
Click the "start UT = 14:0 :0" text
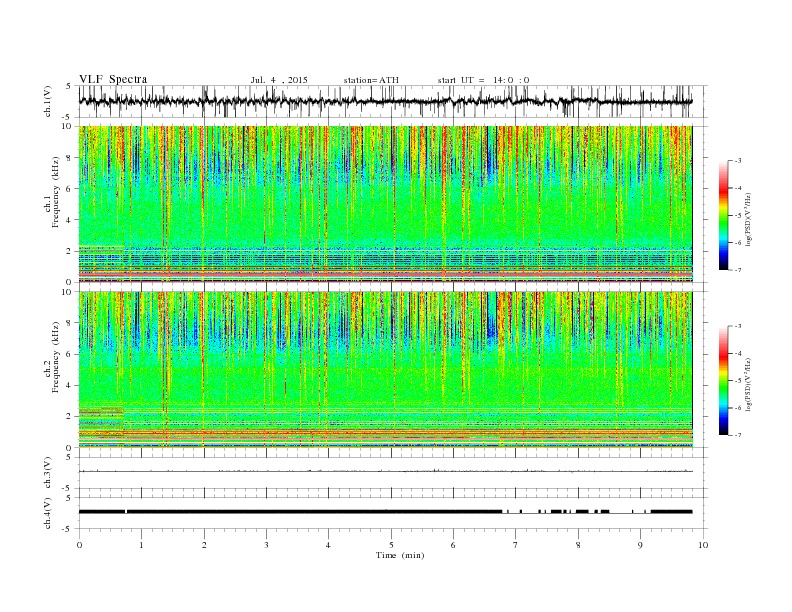tap(483, 80)
